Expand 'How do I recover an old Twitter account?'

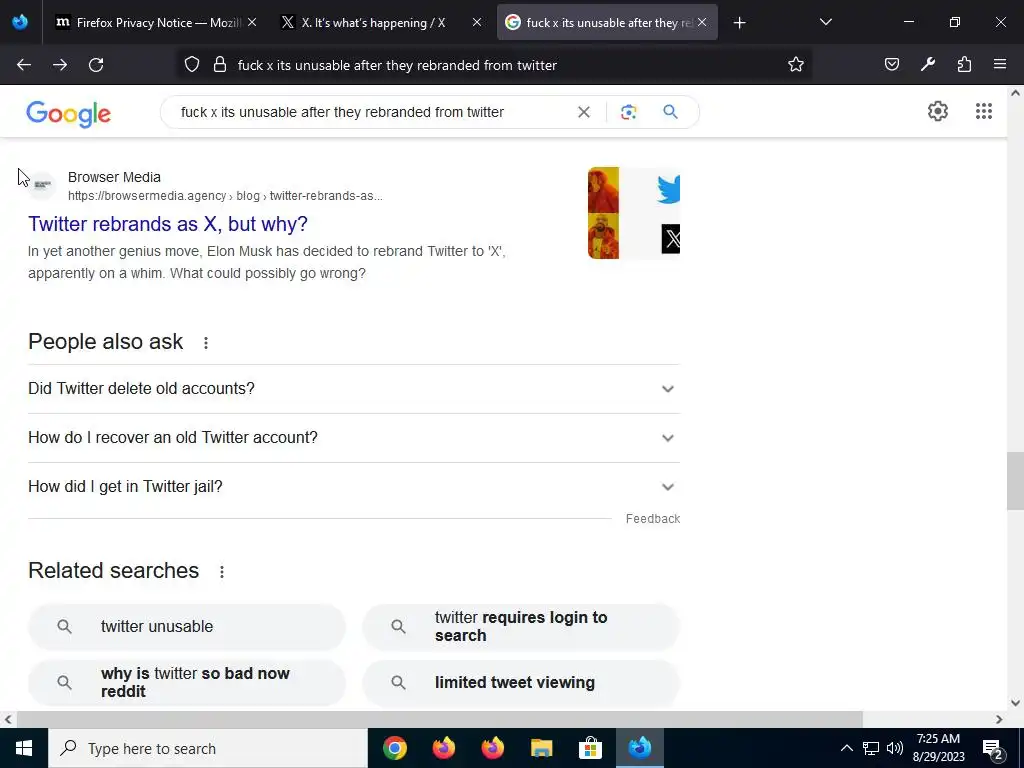(x=353, y=438)
